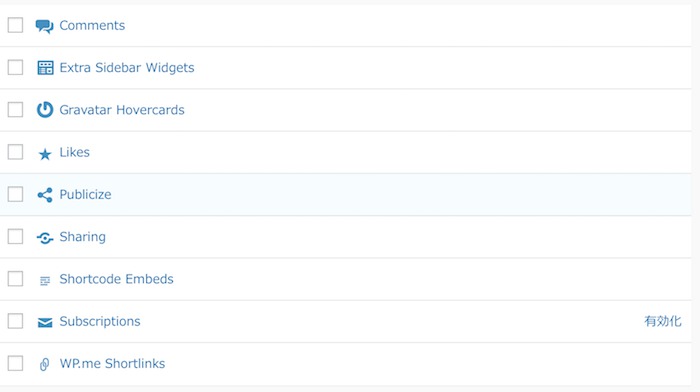Toggle the Publicize checkbox
This screenshot has width=700, height=392.
pyautogui.click(x=15, y=194)
